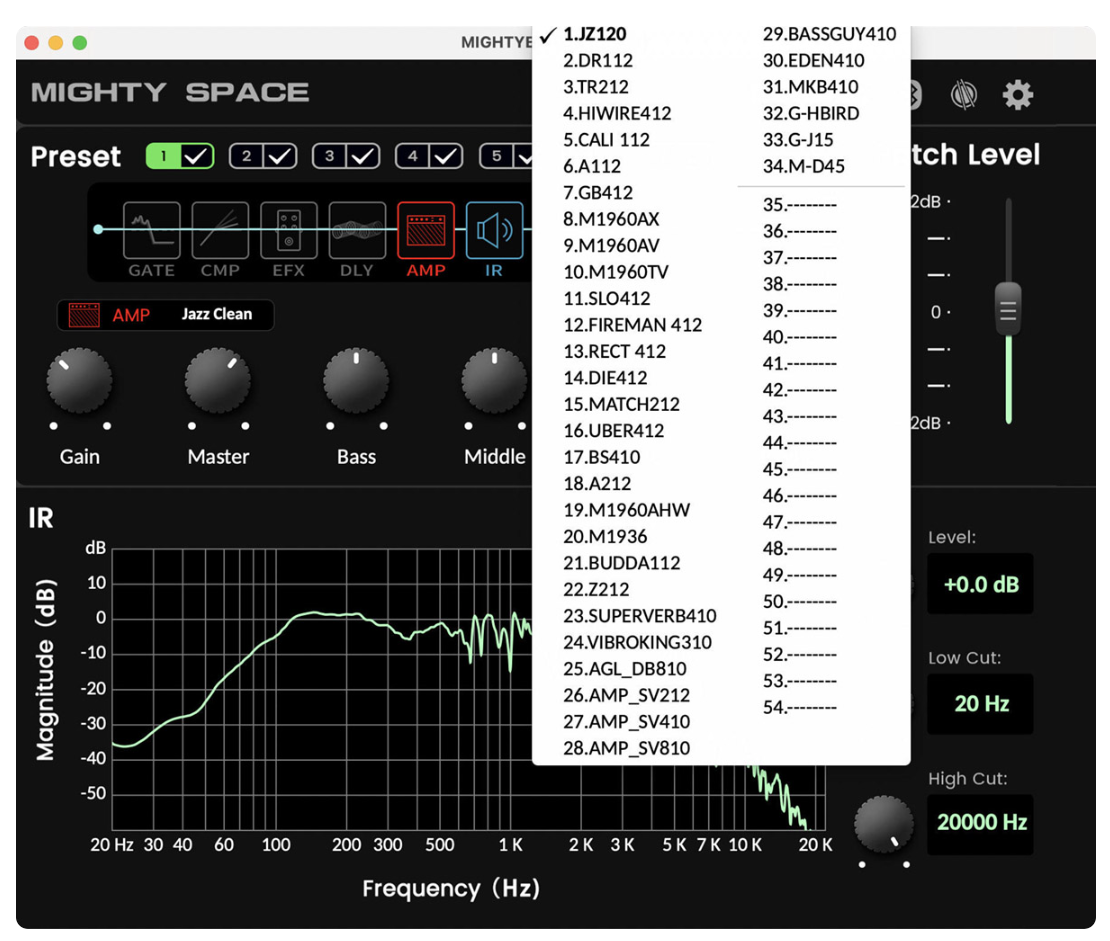This screenshot has height=941, width=1110.
Task: Pick 29.BASSGUY410 in the IR menu
Action: (829, 34)
